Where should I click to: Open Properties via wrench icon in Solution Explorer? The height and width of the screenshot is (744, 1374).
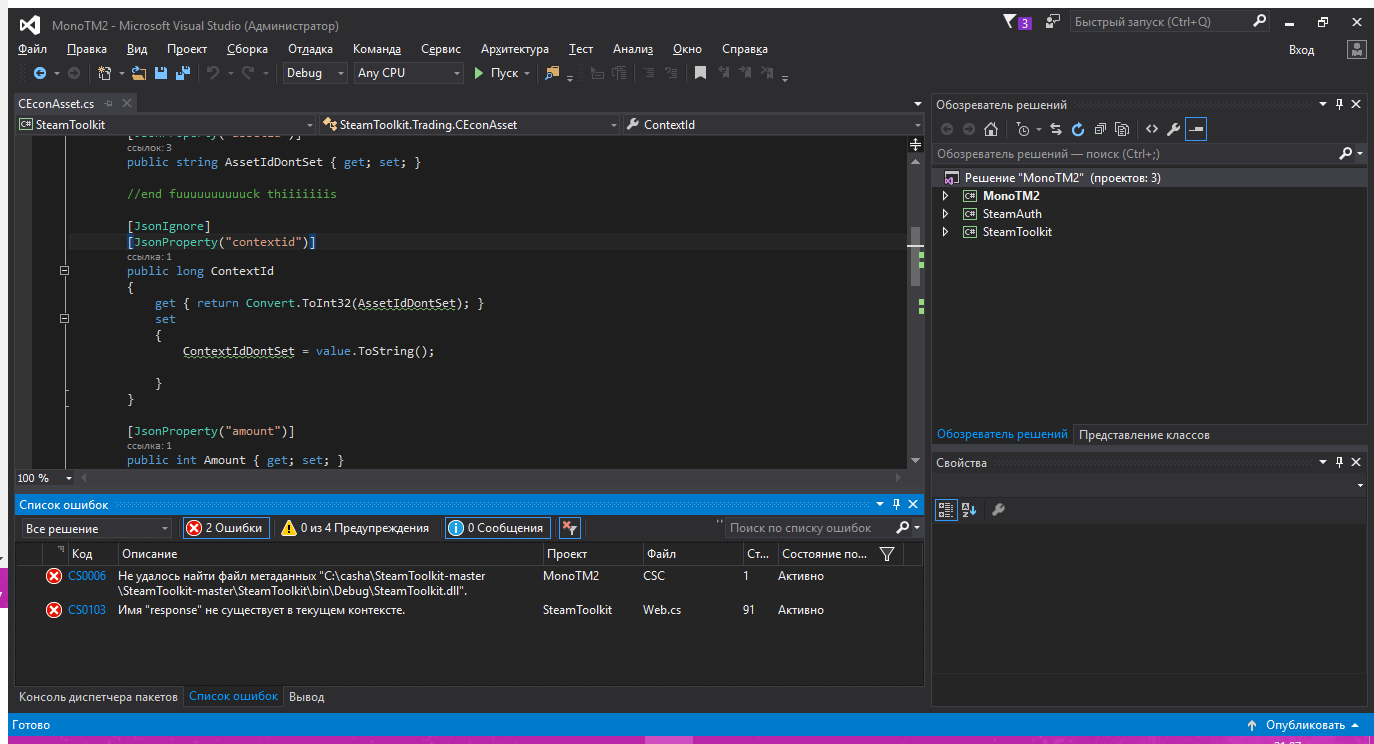(x=1174, y=129)
